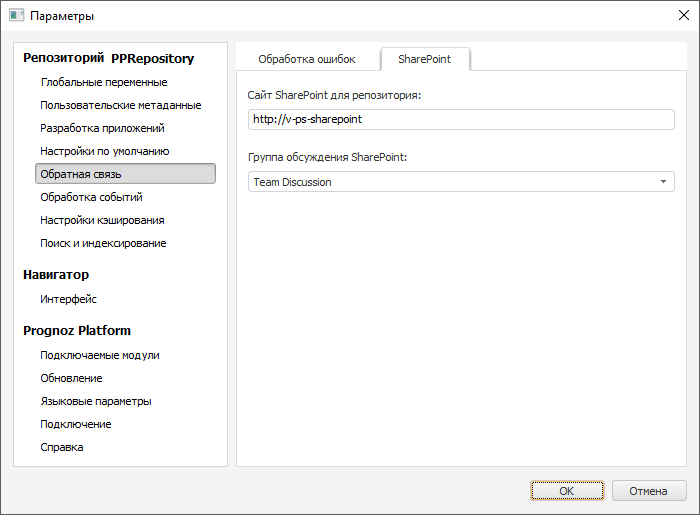700x515 pixels.
Task: Open Настройки кэширования section
Action: point(102,220)
